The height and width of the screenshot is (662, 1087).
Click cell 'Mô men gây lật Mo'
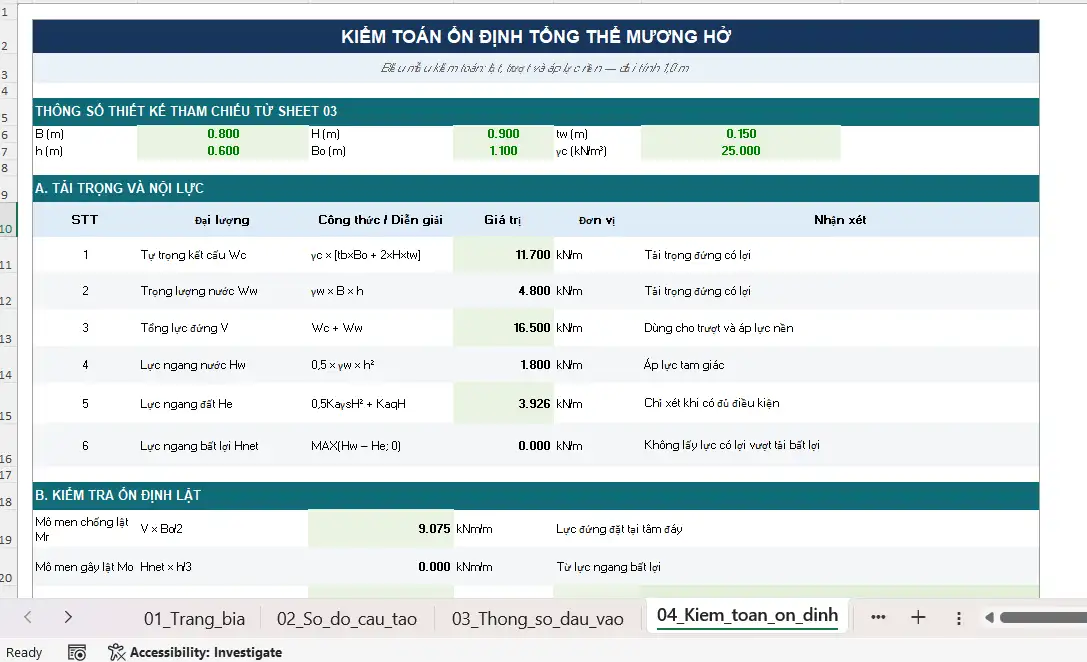click(x=84, y=567)
